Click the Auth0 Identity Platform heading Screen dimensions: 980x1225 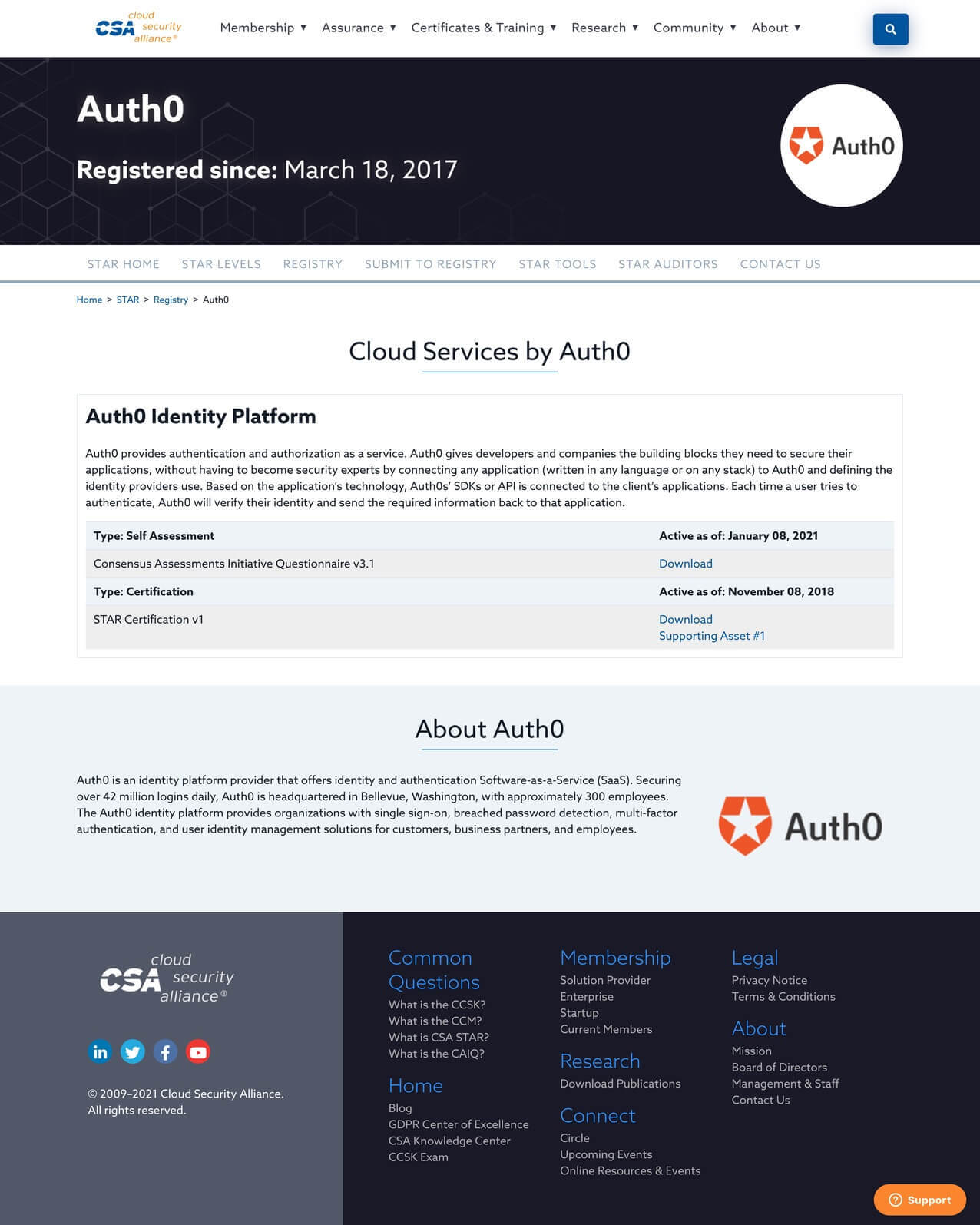pos(200,416)
